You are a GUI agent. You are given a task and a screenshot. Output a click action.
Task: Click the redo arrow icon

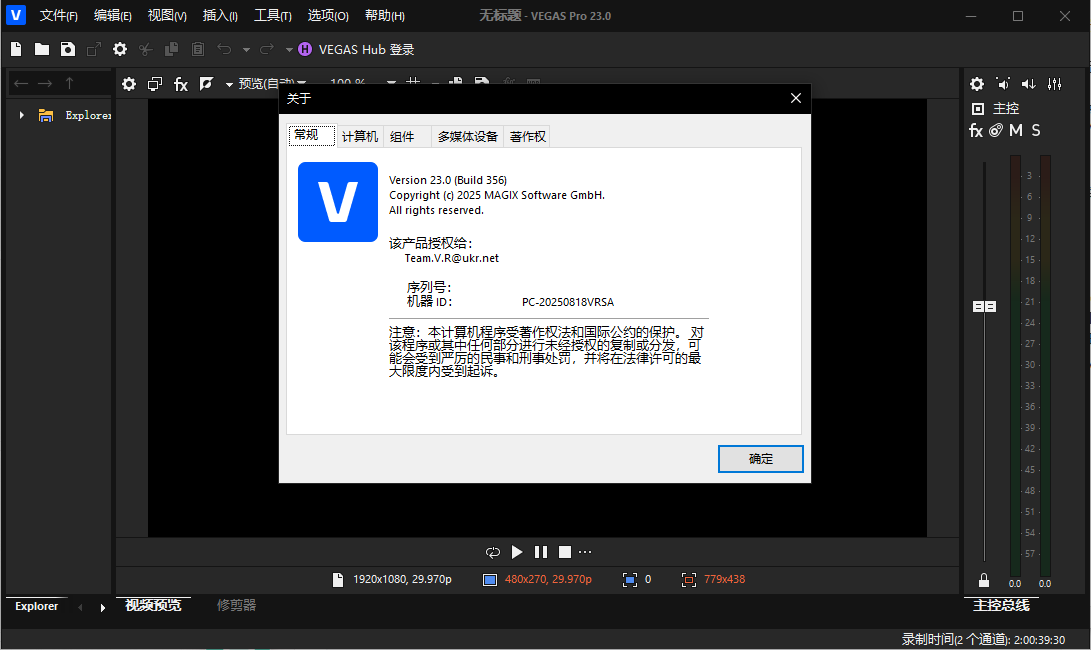266,49
